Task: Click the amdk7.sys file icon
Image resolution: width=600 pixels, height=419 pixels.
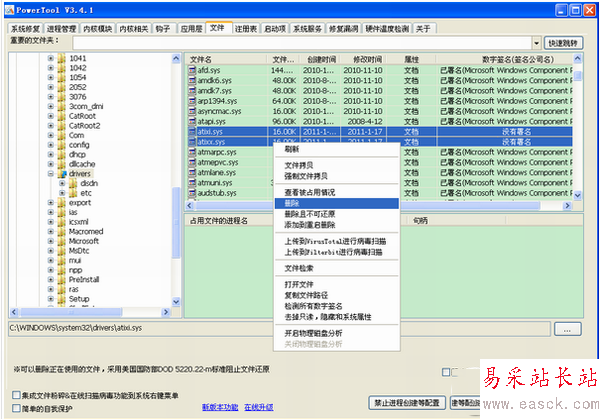Action: pyautogui.click(x=192, y=91)
